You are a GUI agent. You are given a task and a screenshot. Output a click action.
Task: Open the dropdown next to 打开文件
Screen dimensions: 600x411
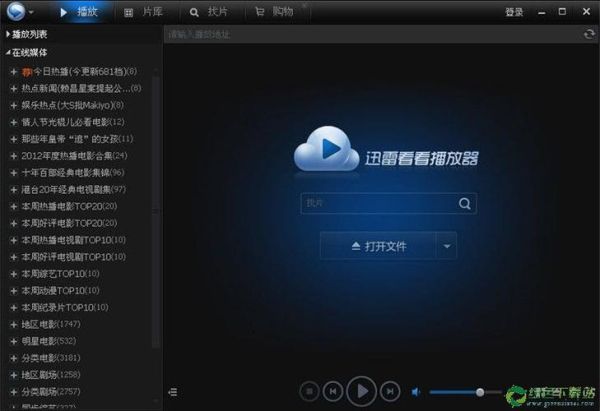[x=447, y=246]
